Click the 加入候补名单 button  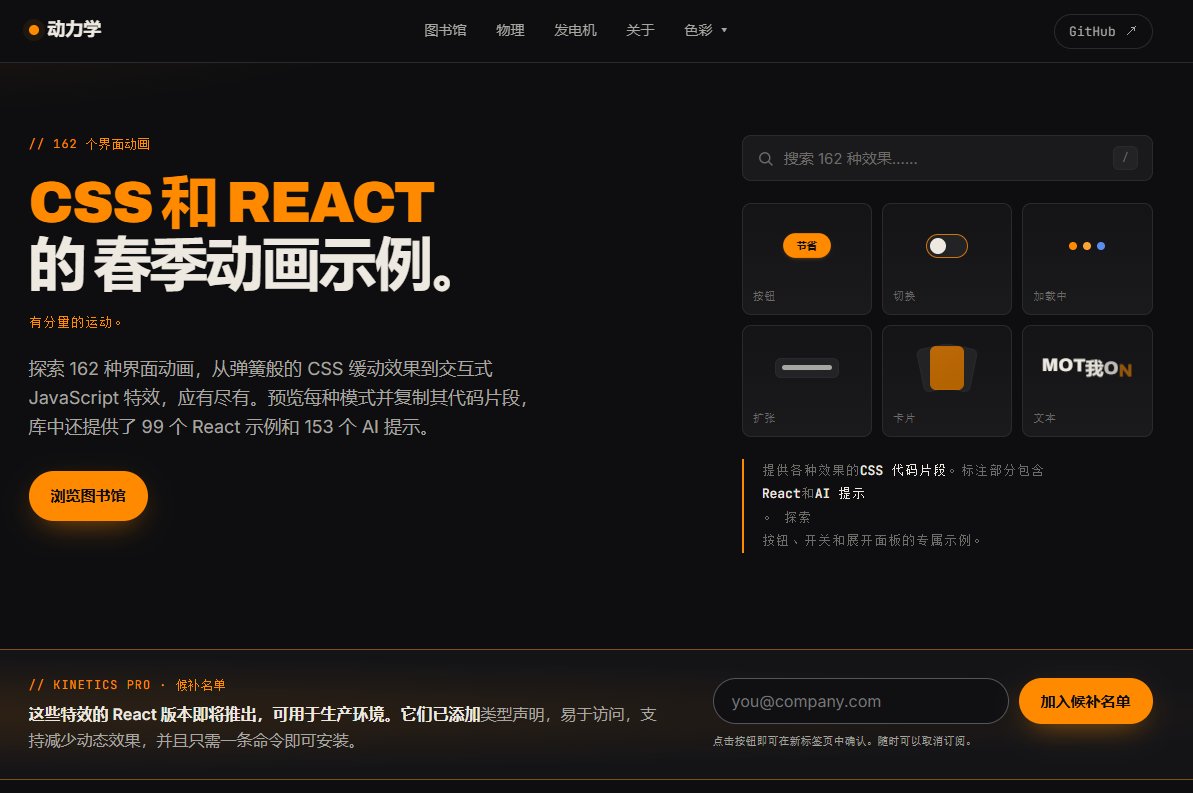(x=1085, y=701)
